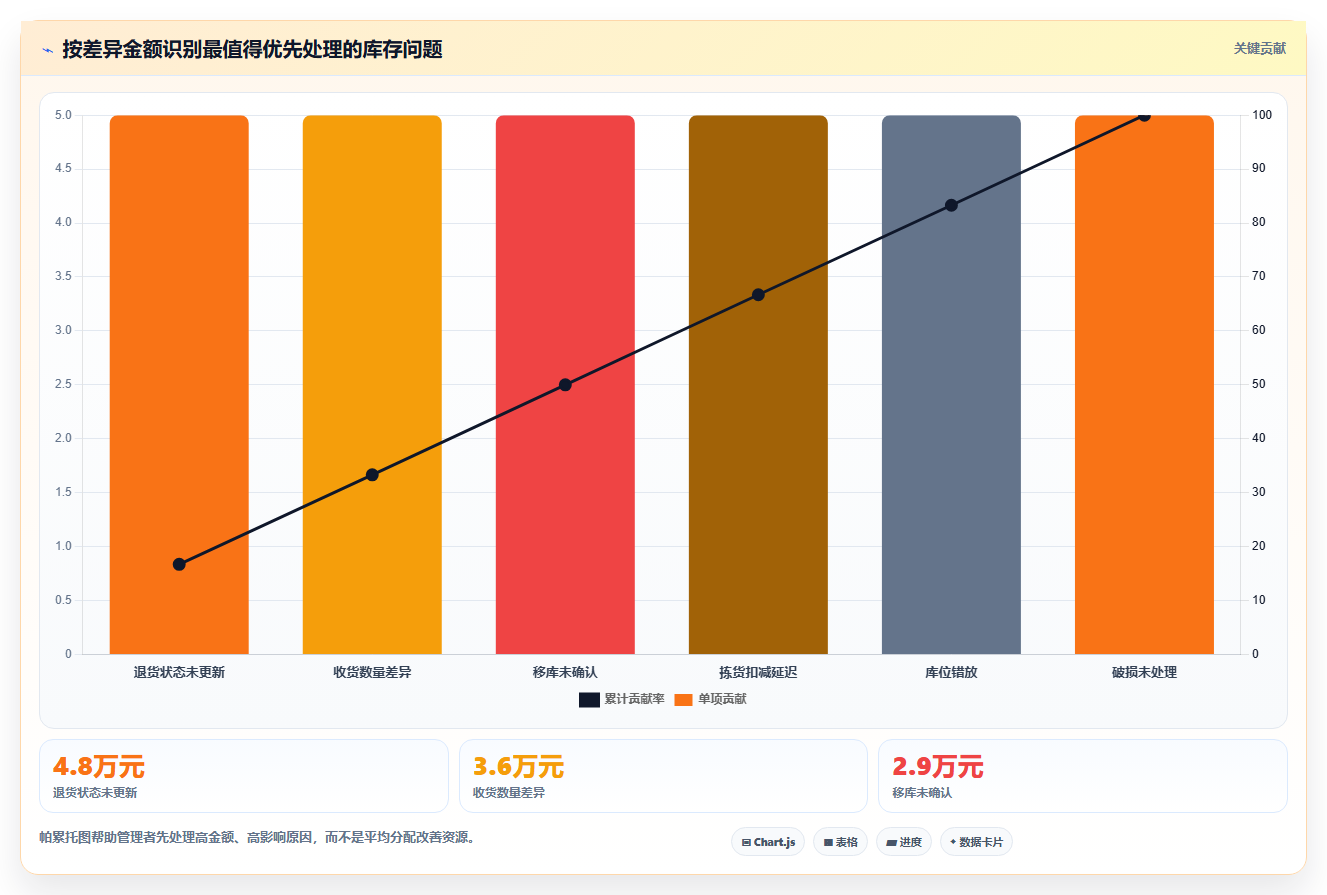Screen dimensions: 1327x895
Task: Click the Chart.js tag chip
Action: point(768,842)
